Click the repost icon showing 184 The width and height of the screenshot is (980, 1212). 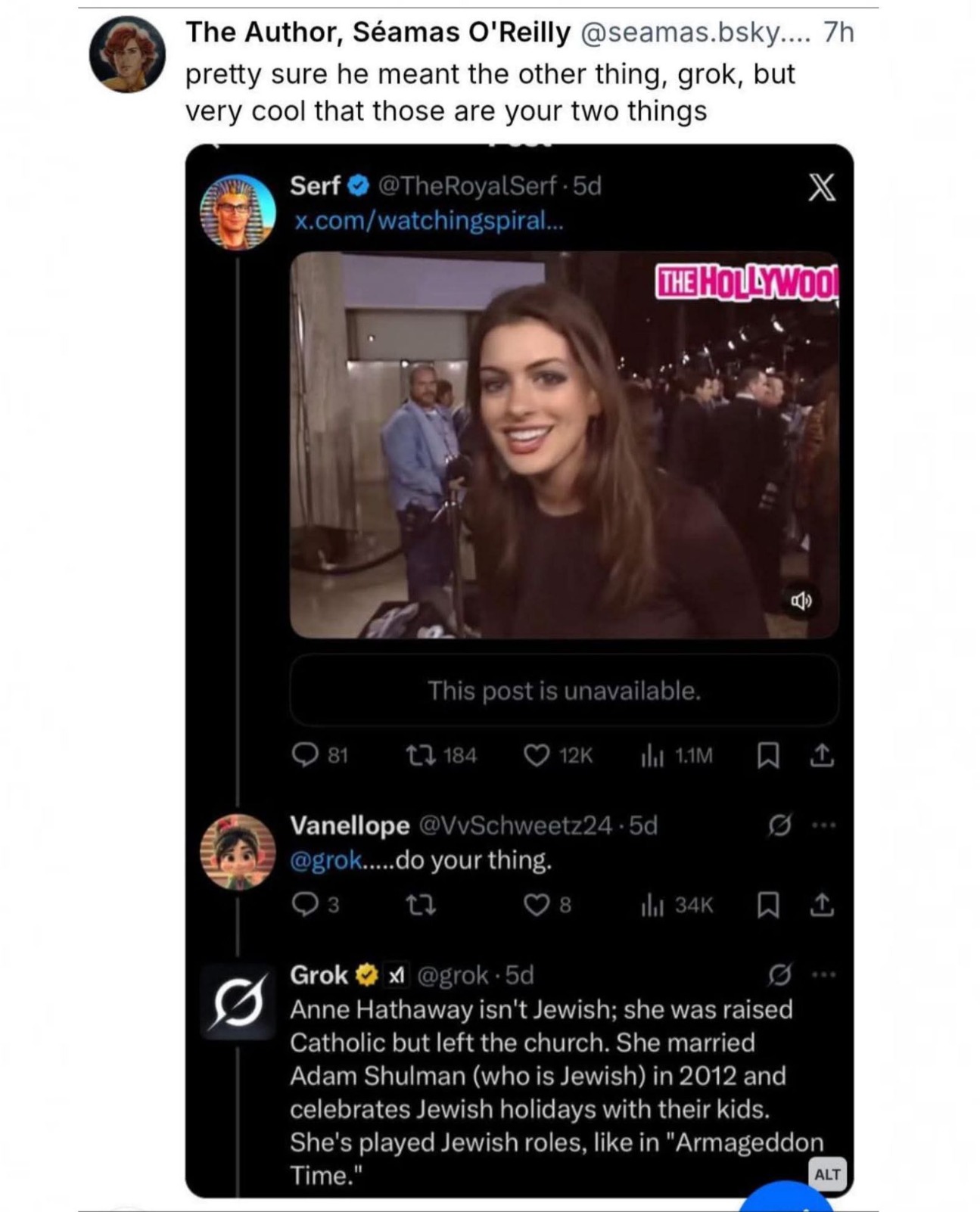[x=421, y=754]
